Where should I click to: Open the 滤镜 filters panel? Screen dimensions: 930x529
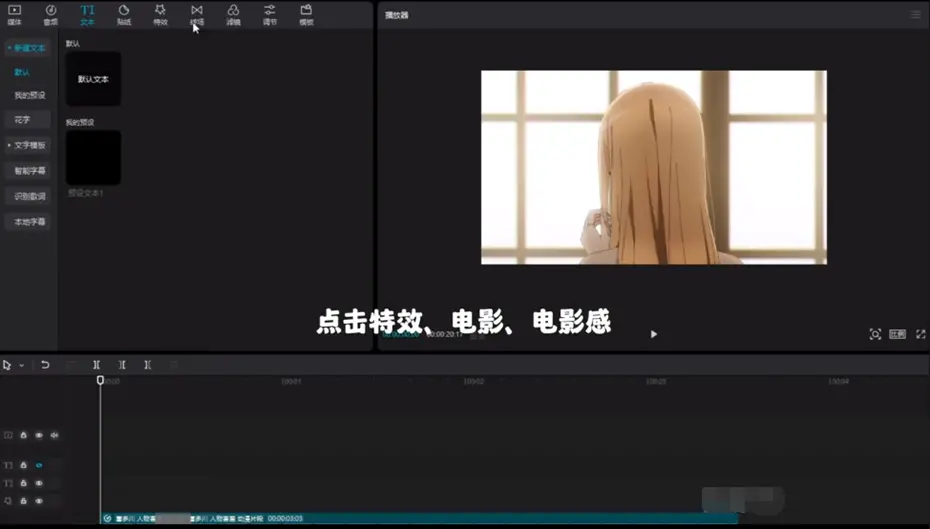pyautogui.click(x=233, y=15)
